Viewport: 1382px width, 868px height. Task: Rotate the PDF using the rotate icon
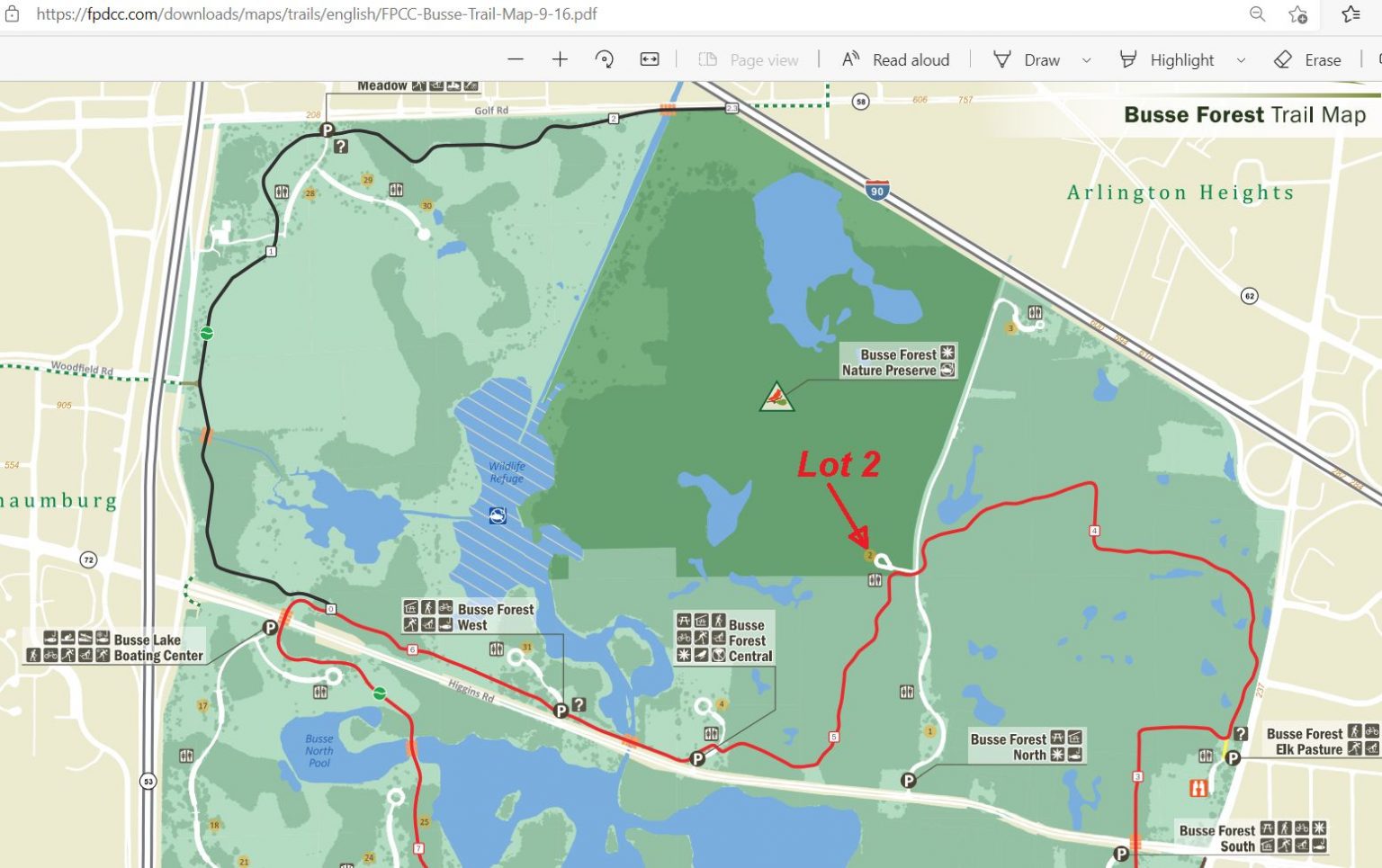[605, 59]
